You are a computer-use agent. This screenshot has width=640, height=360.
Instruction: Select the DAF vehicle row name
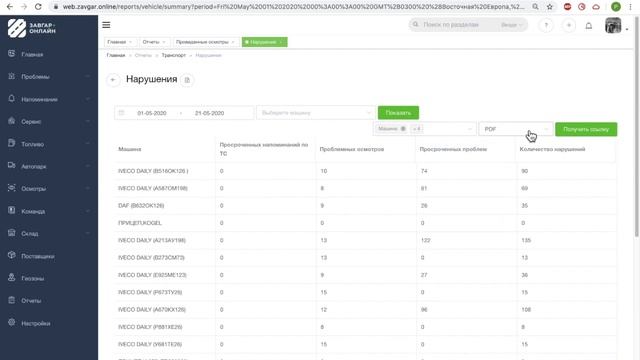click(141, 205)
